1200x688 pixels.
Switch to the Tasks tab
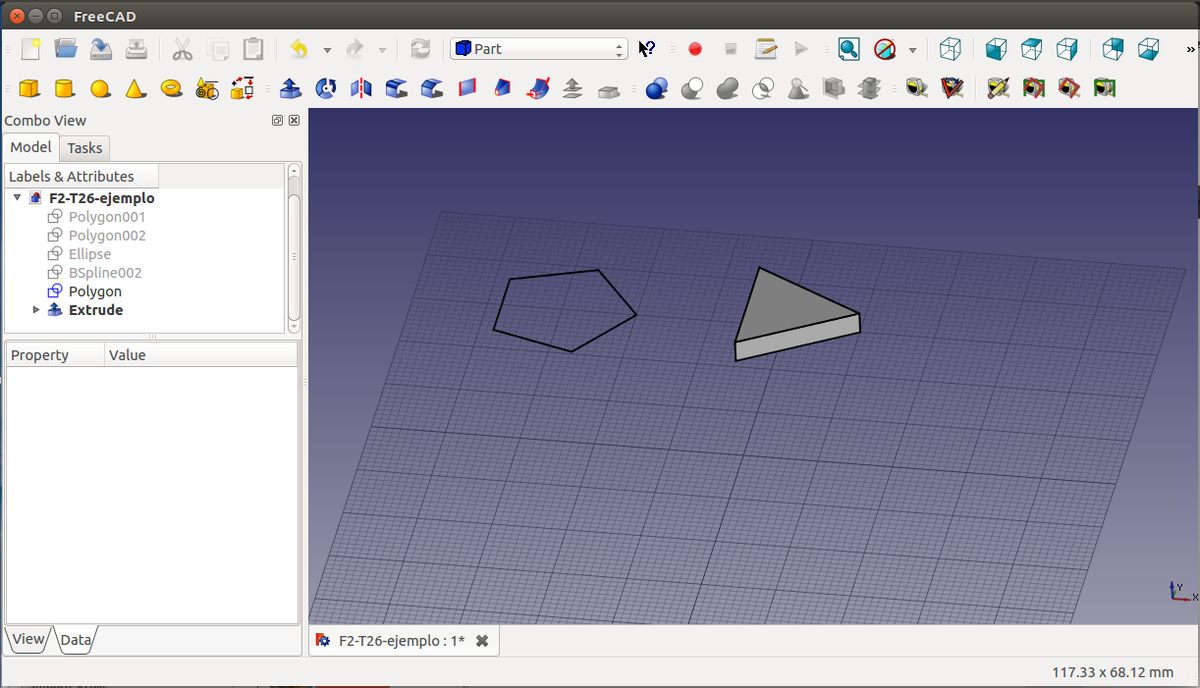[x=84, y=148]
